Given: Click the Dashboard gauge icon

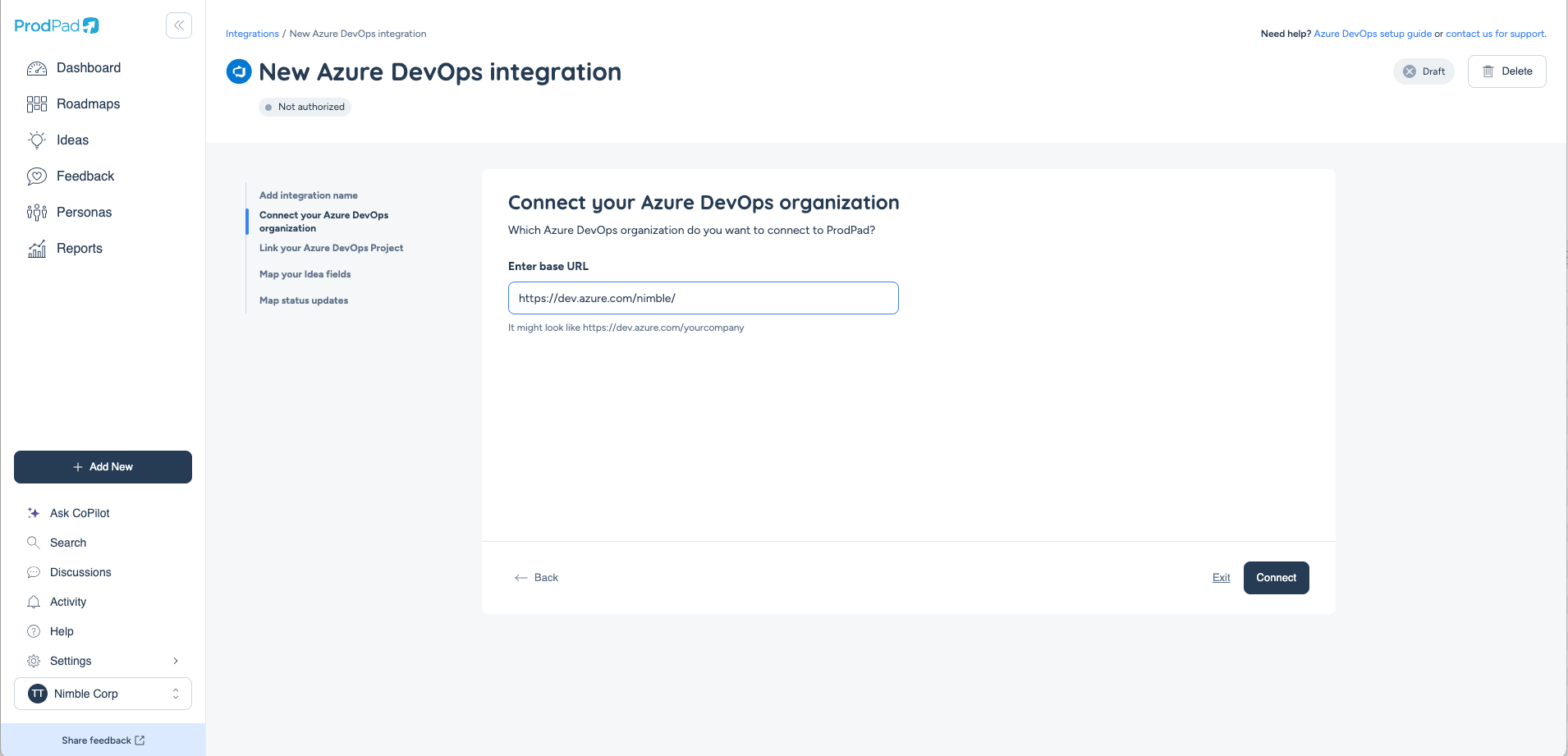Looking at the screenshot, I should pyautogui.click(x=37, y=68).
